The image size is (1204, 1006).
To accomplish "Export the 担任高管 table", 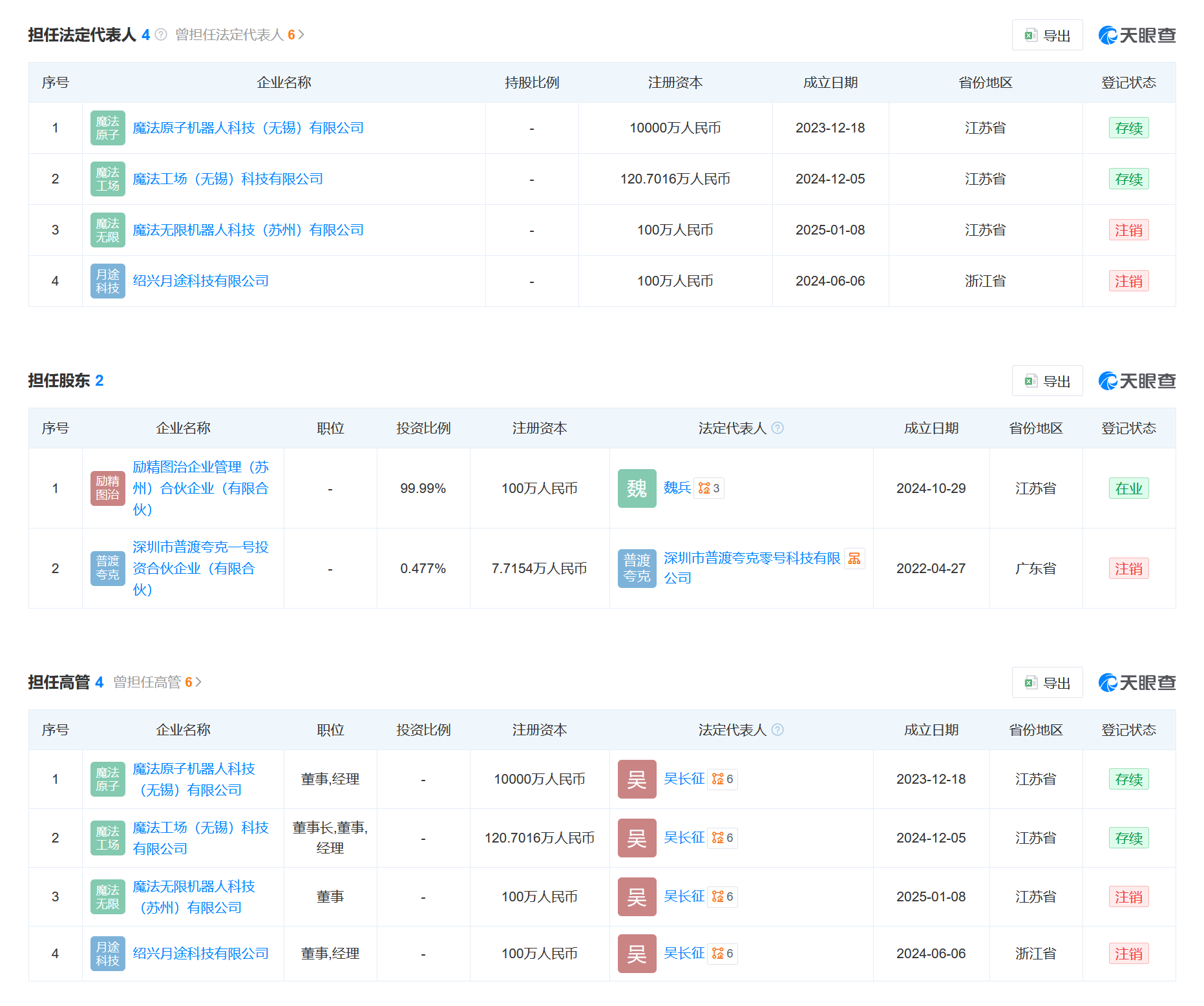I will coord(1047,683).
